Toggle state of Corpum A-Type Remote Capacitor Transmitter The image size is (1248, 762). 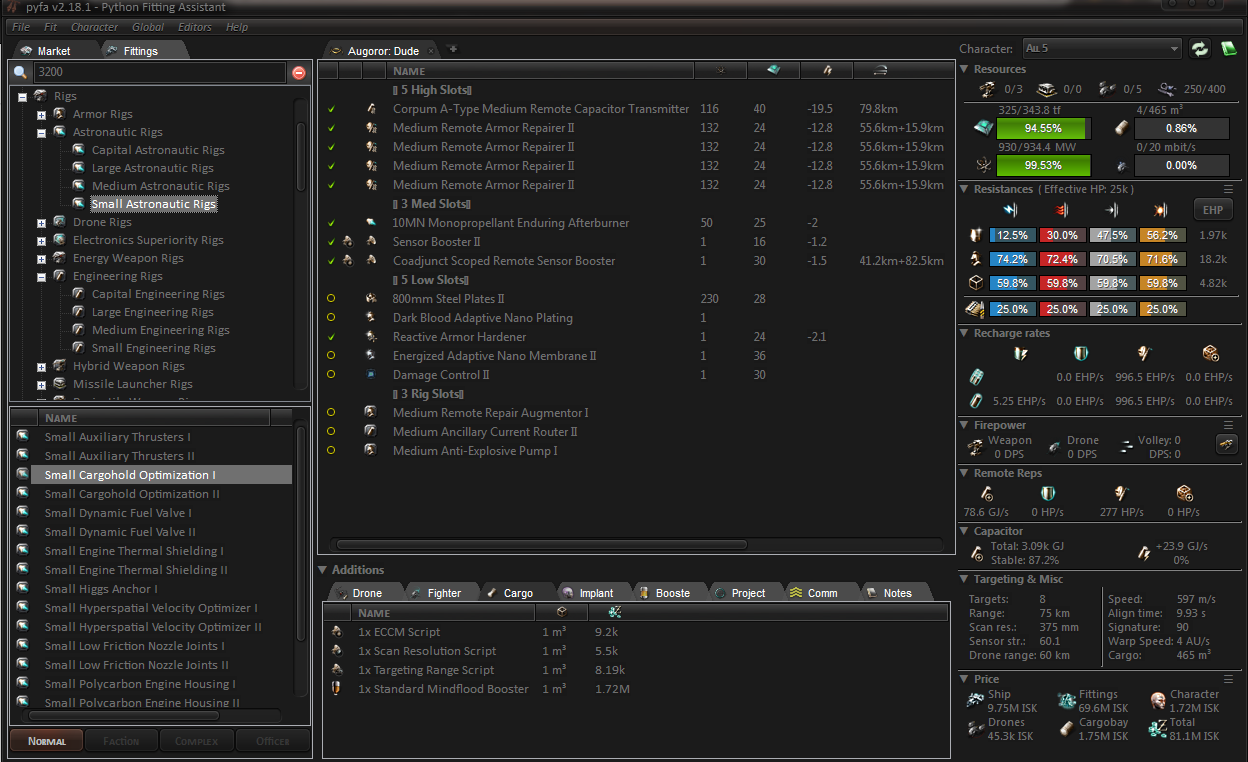[331, 109]
